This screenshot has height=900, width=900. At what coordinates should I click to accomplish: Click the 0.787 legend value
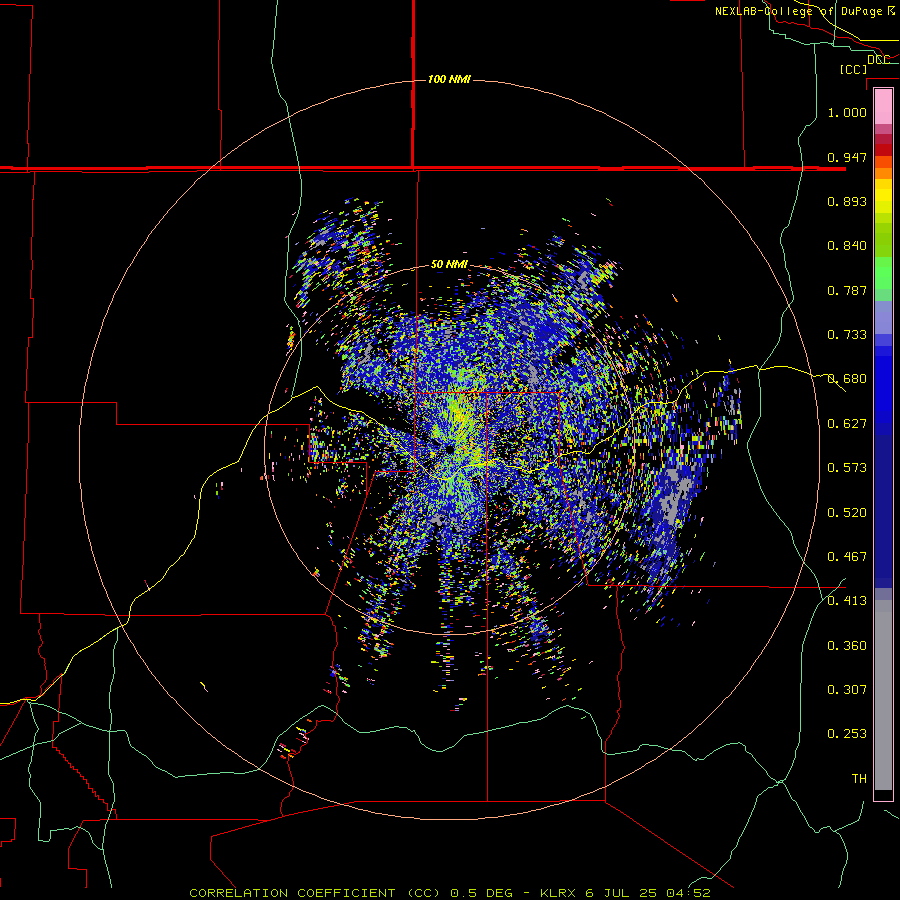coord(847,290)
